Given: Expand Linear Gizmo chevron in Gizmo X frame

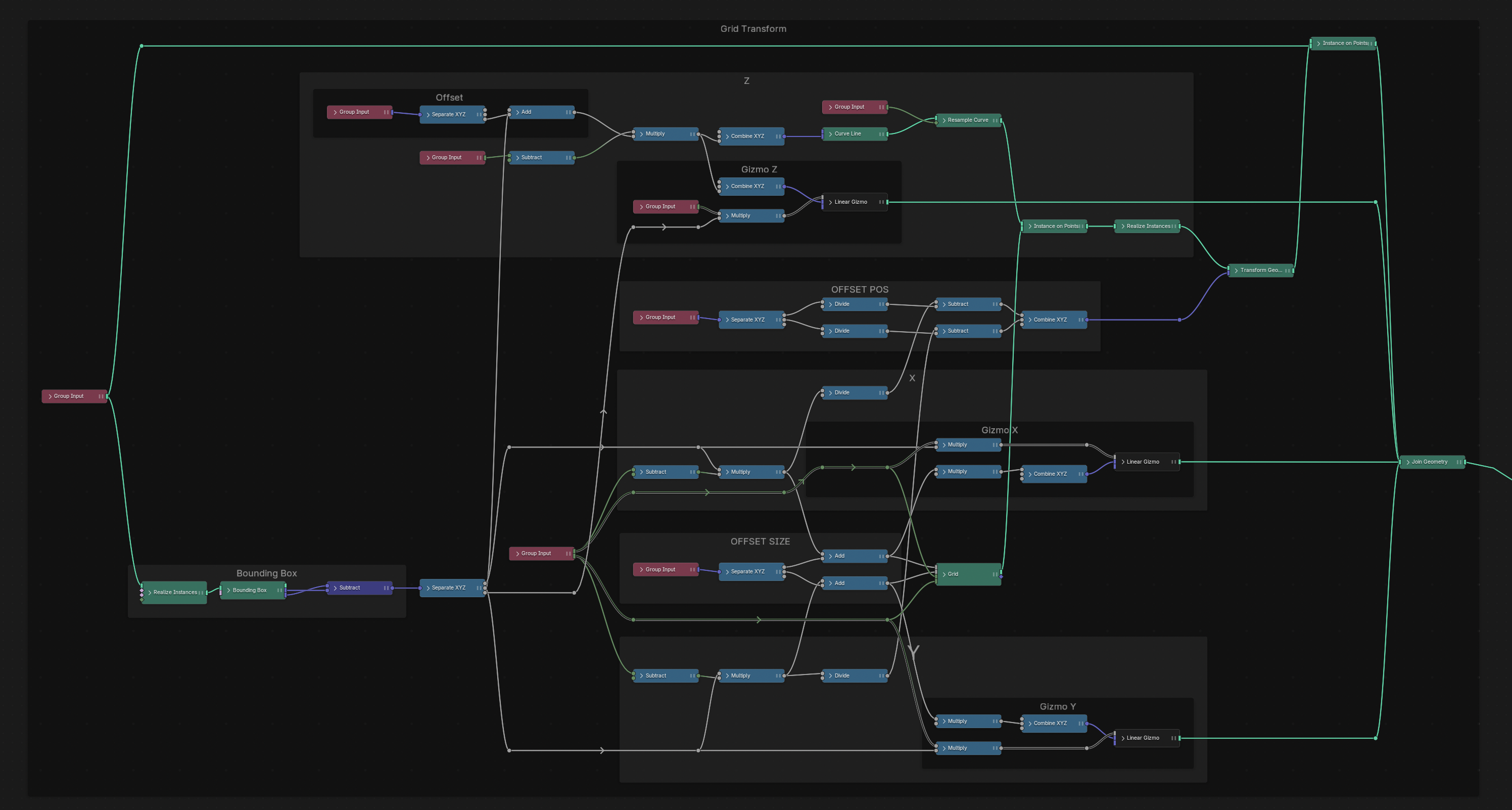Looking at the screenshot, I should point(1123,462).
